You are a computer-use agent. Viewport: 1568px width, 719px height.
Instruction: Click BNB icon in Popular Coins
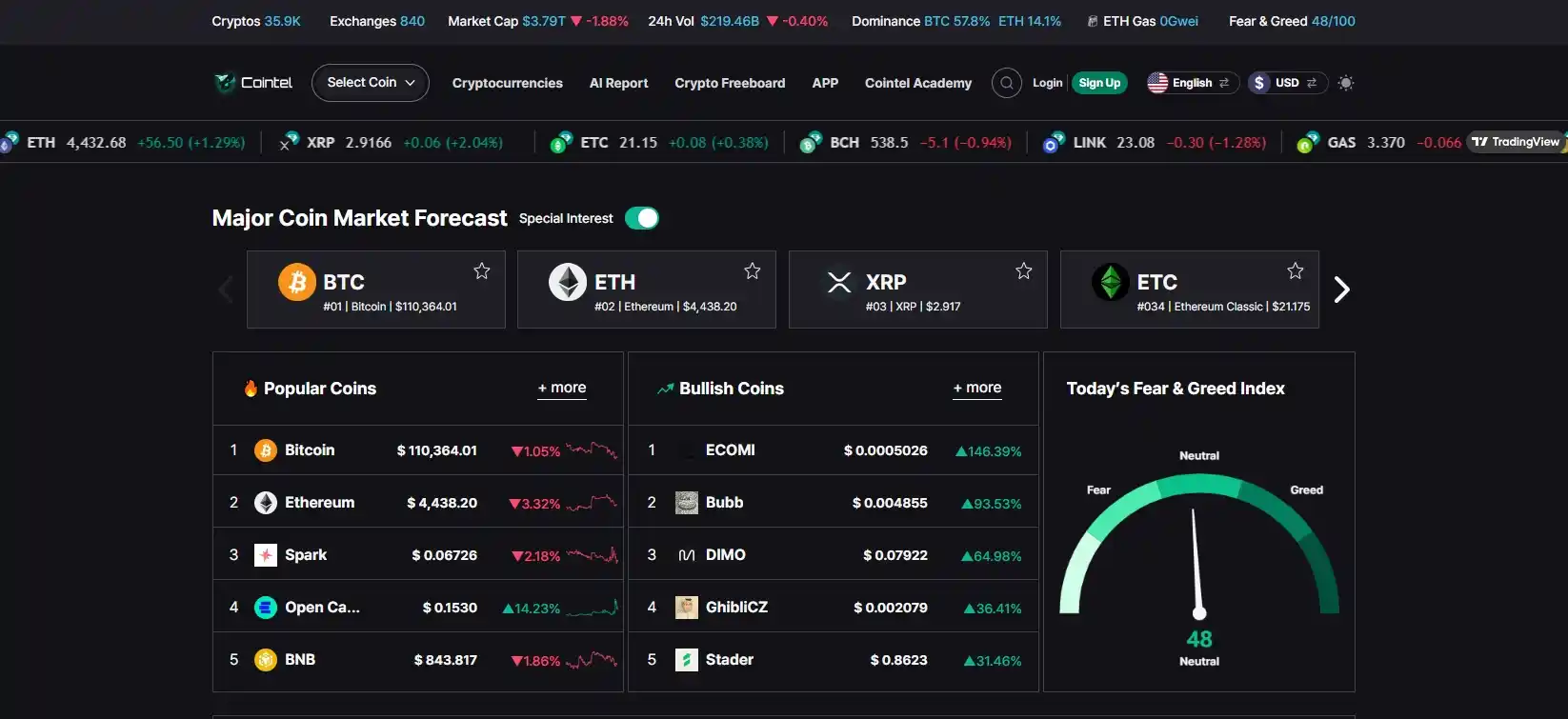266,660
